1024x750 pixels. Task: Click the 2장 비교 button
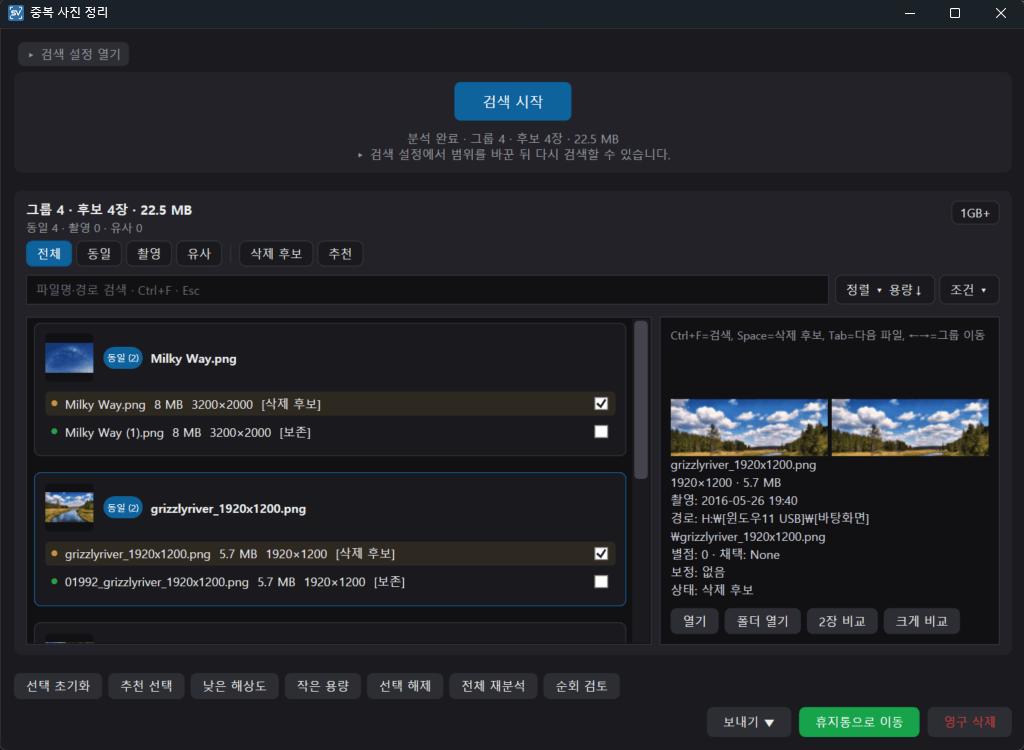pos(842,621)
